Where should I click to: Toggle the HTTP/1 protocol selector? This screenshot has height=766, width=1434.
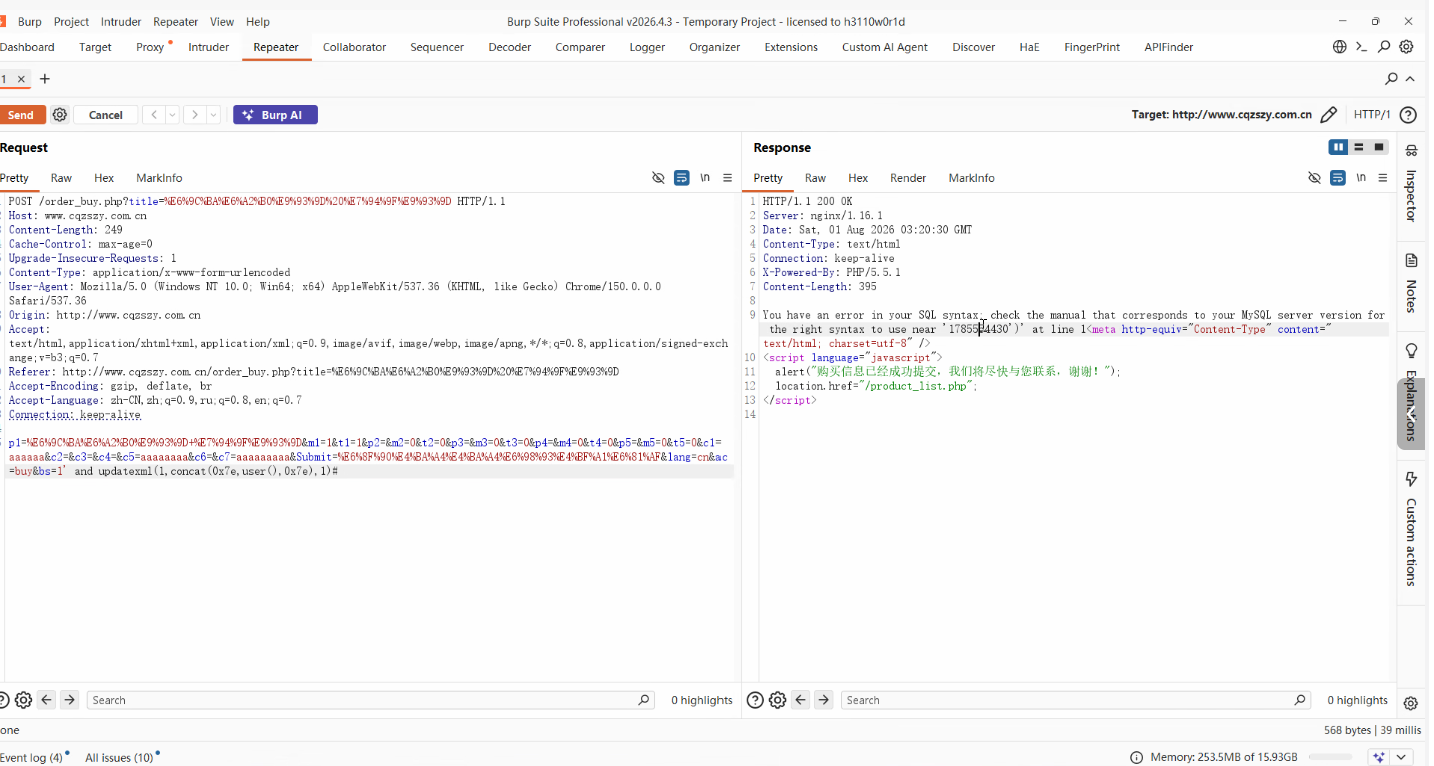pos(1372,115)
